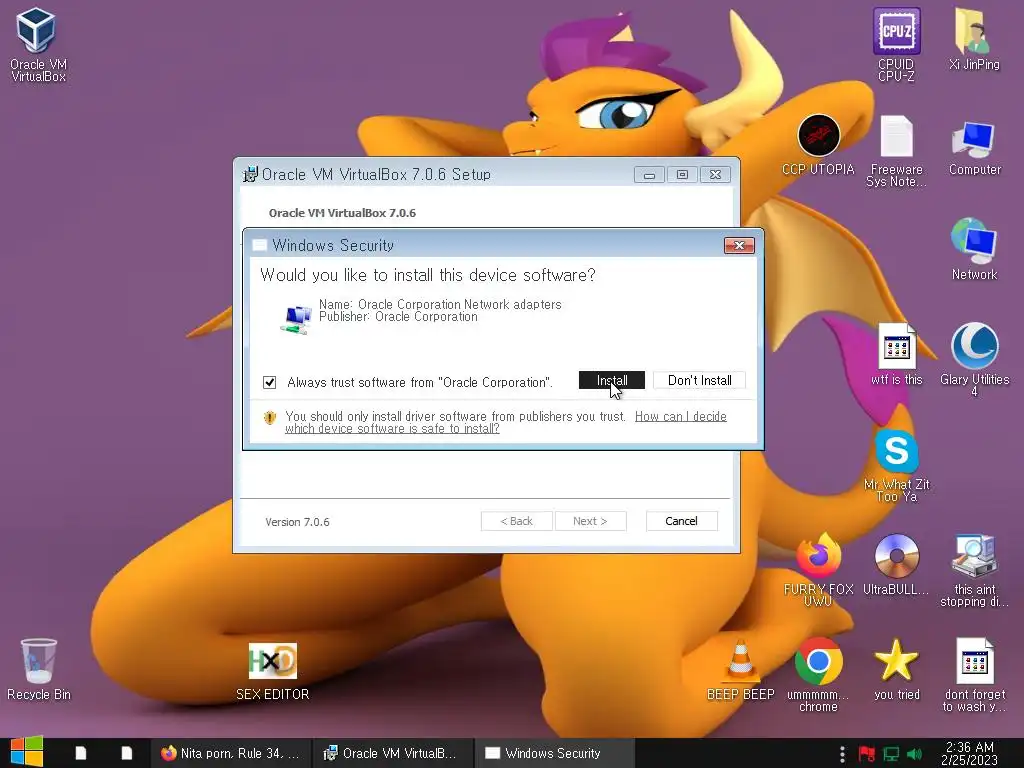Open the UltraBULL disc icon
This screenshot has width=1024, height=768.
point(896,564)
